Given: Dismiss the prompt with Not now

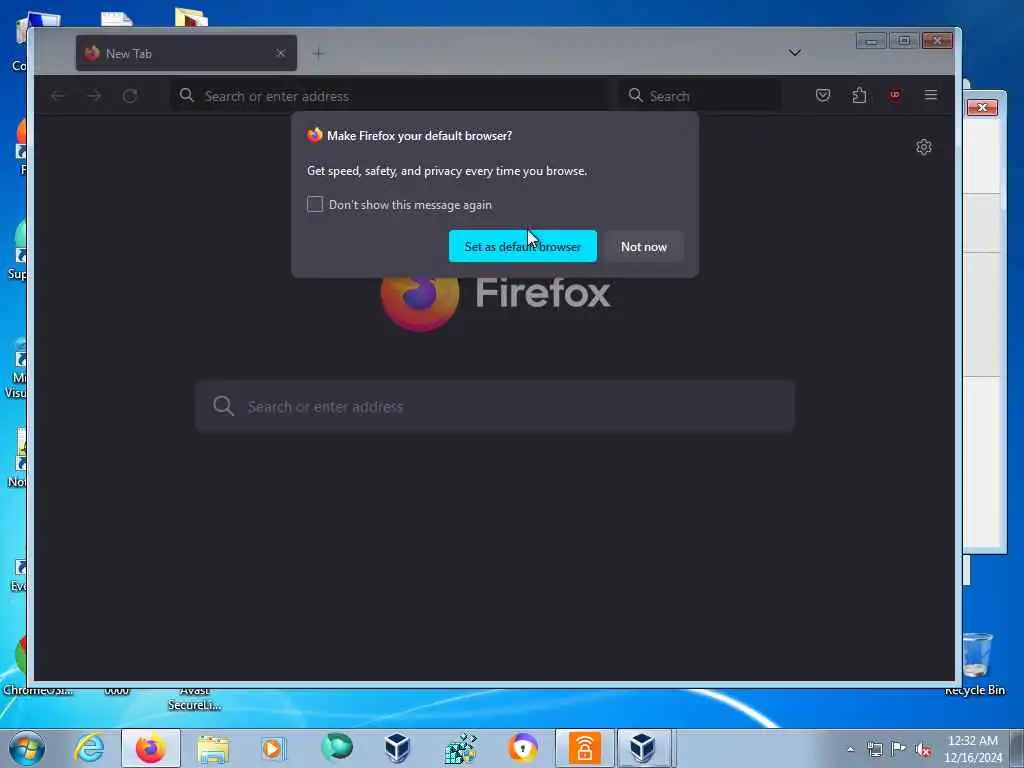Looking at the screenshot, I should [643, 246].
